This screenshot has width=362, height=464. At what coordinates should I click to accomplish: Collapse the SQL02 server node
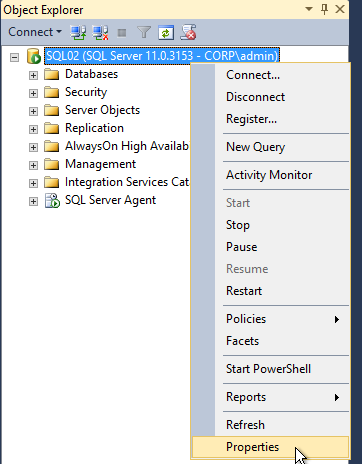click(14, 57)
